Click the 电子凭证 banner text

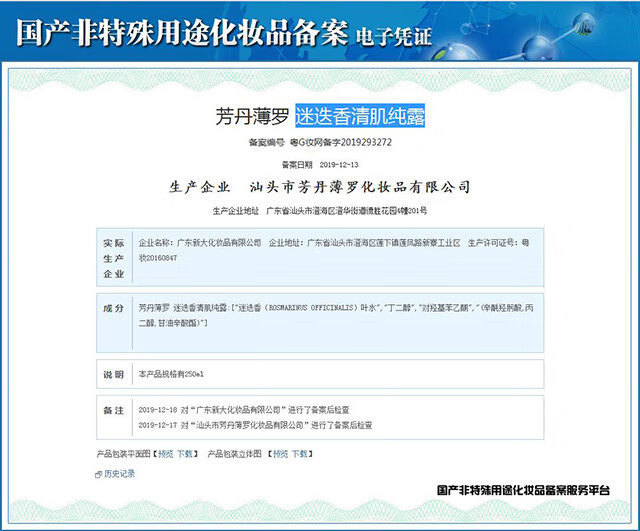pyautogui.click(x=393, y=37)
